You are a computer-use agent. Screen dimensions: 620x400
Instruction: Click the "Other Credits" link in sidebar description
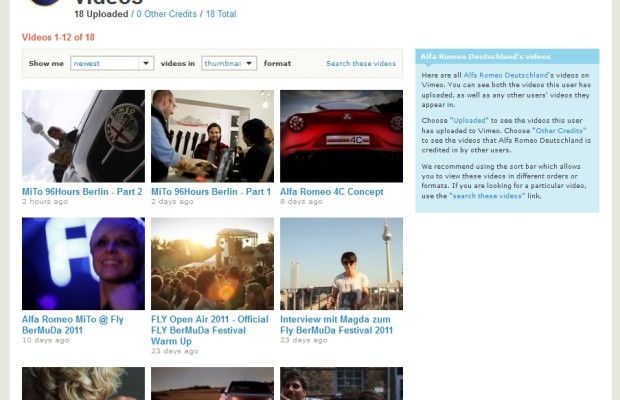click(x=559, y=130)
